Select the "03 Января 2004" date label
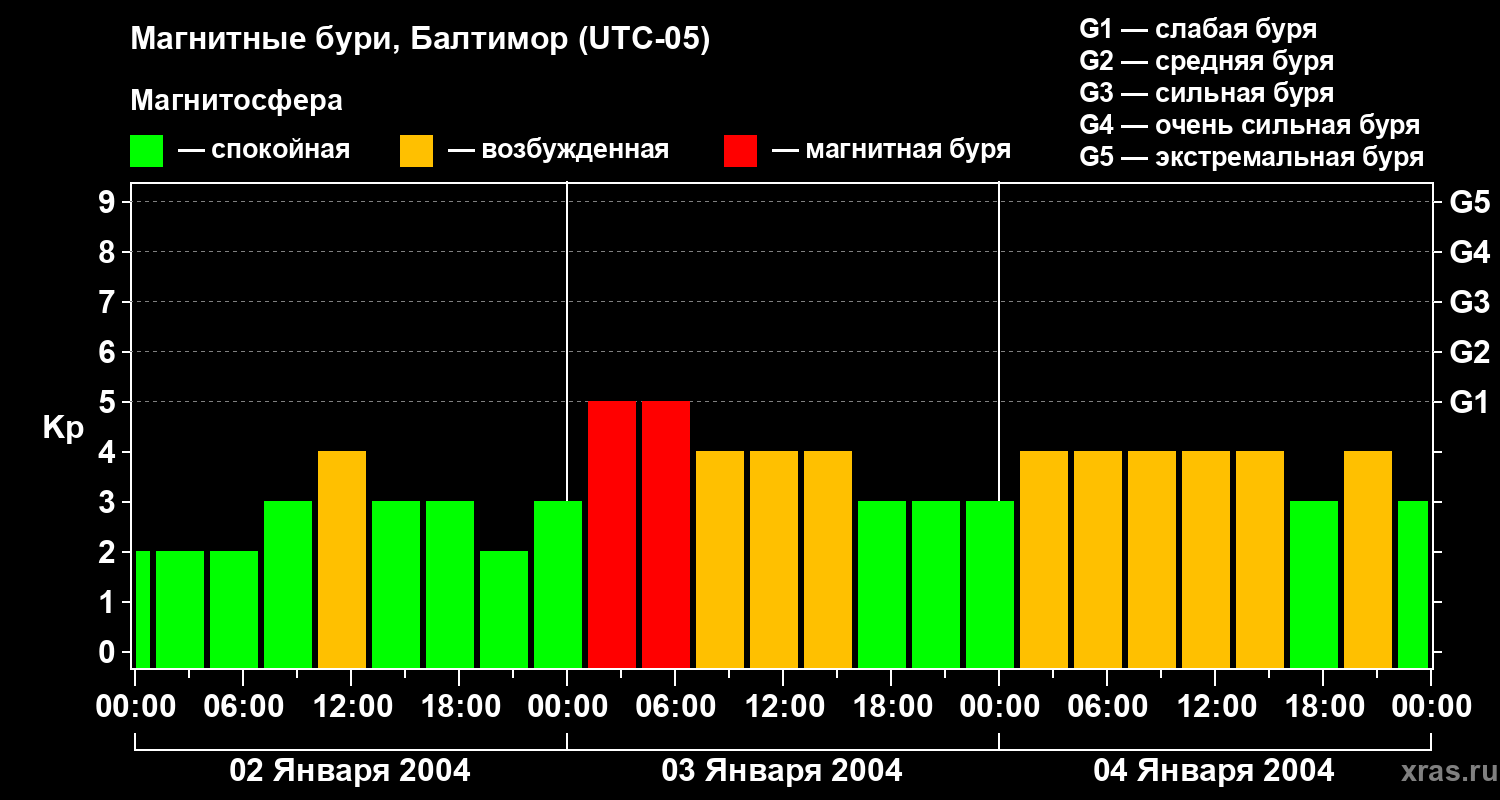1500x800 pixels. tap(782, 771)
